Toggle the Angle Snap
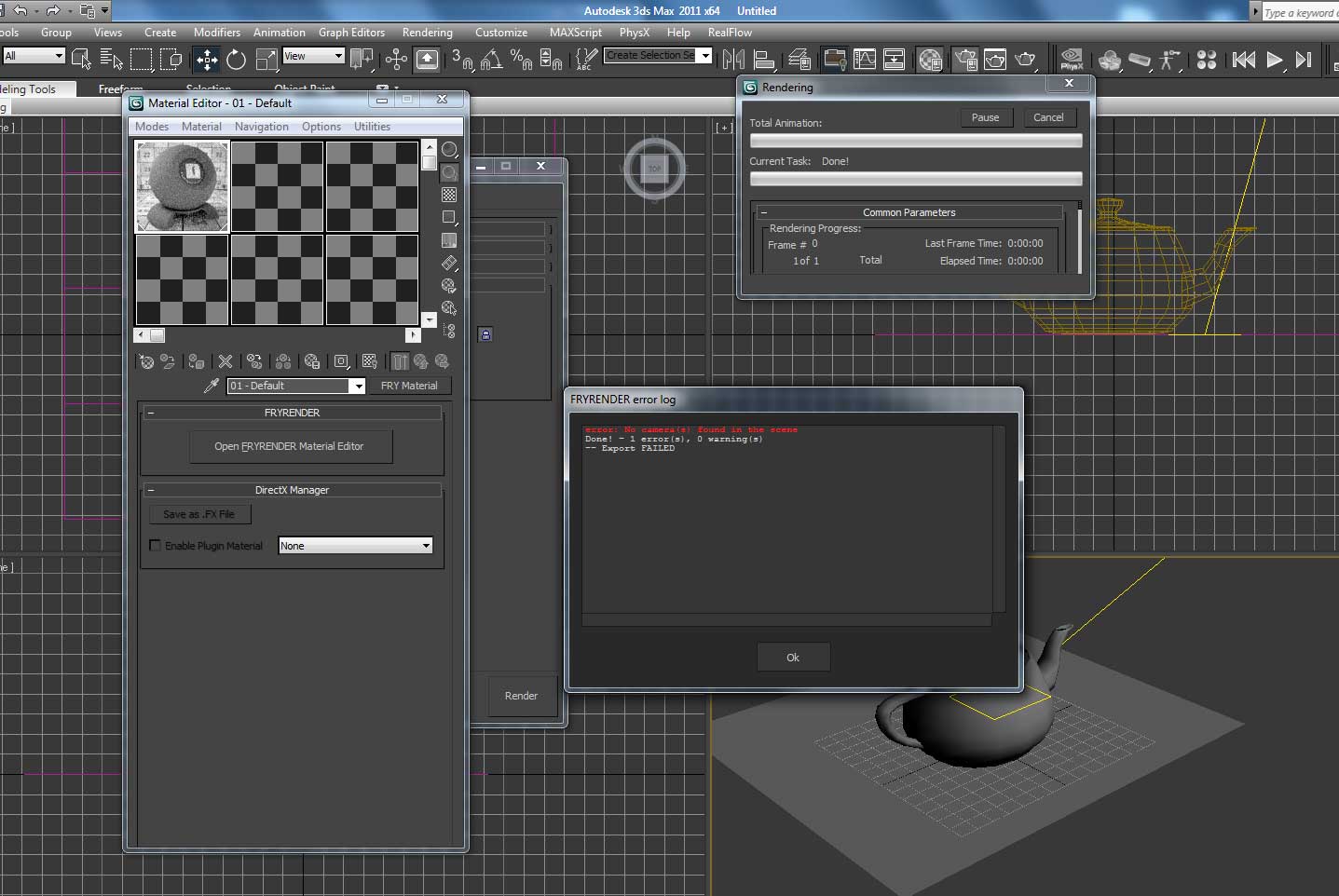 coord(492,60)
